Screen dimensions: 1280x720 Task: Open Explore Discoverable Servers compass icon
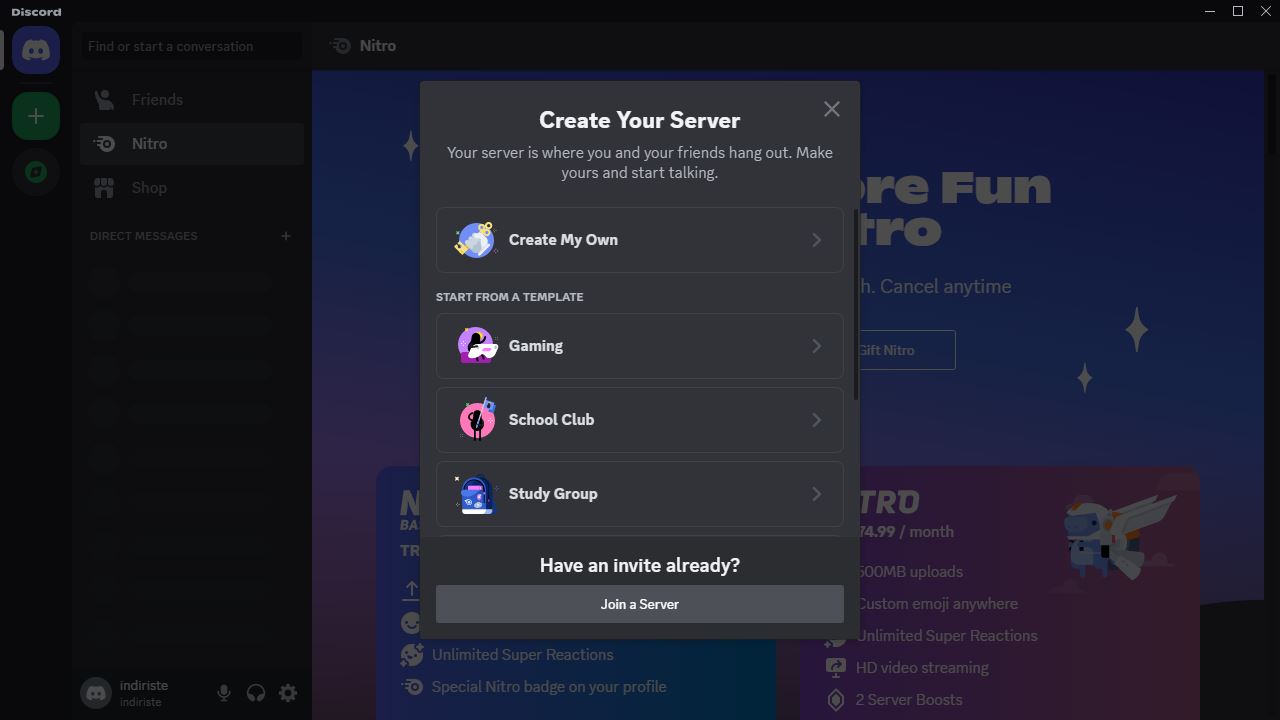[36, 172]
